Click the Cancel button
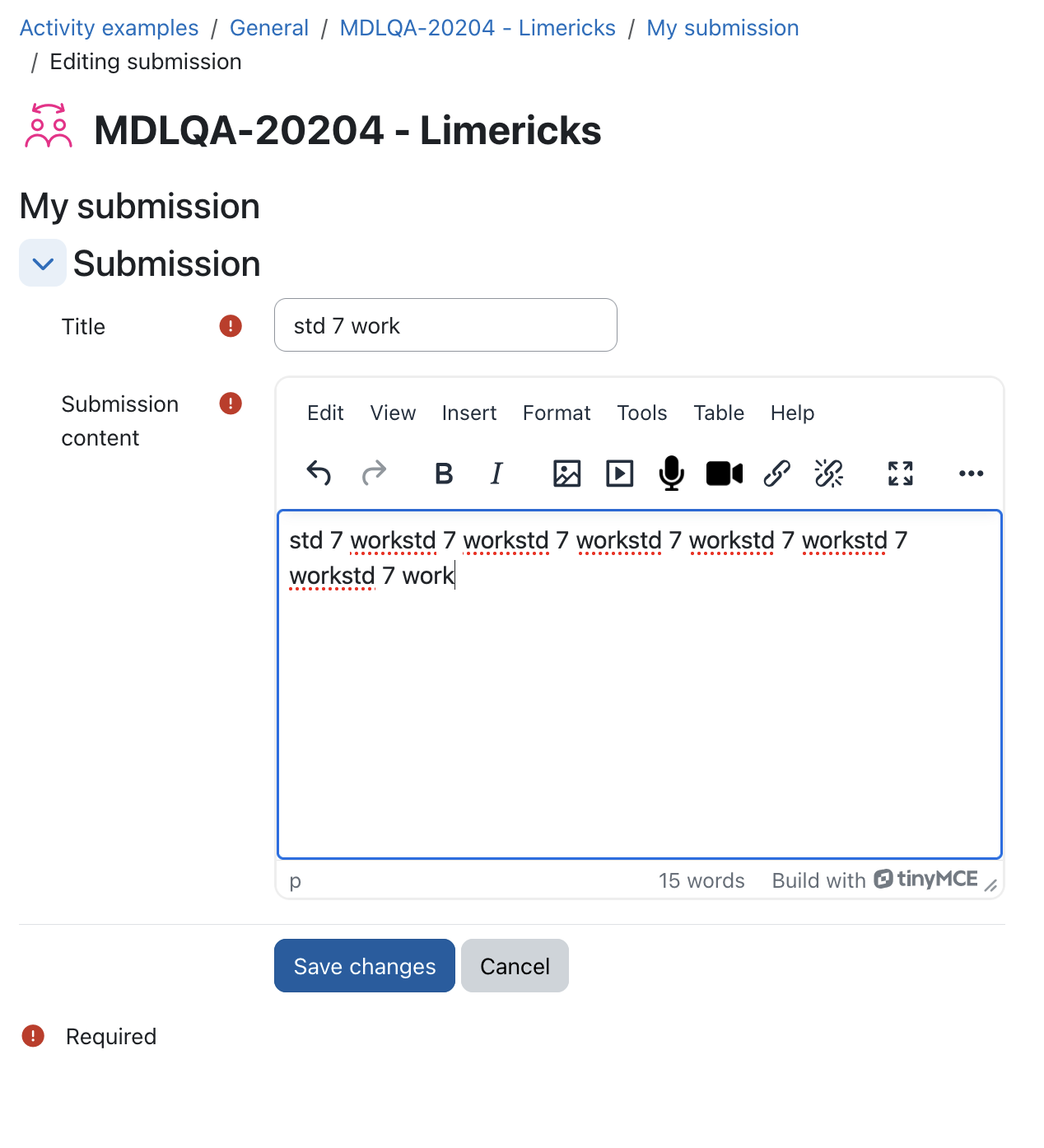The image size is (1044, 1148). pos(515,966)
